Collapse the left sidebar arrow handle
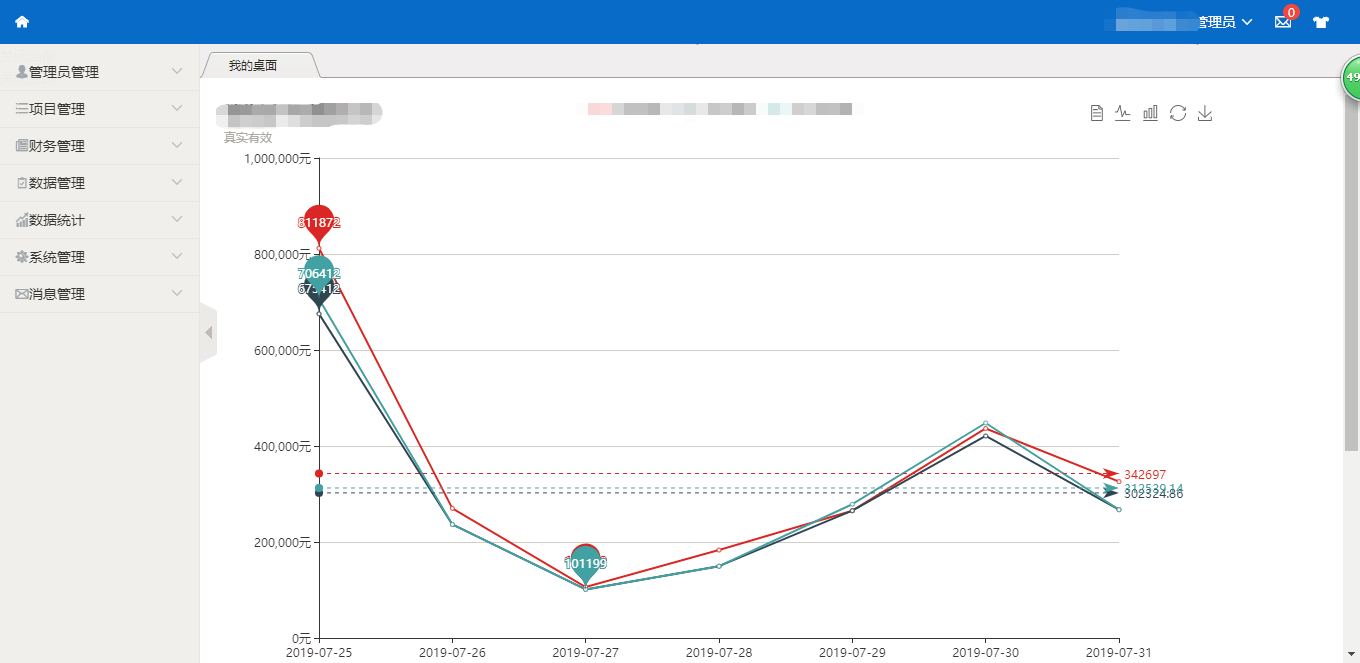This screenshot has width=1360, height=663. click(x=208, y=332)
